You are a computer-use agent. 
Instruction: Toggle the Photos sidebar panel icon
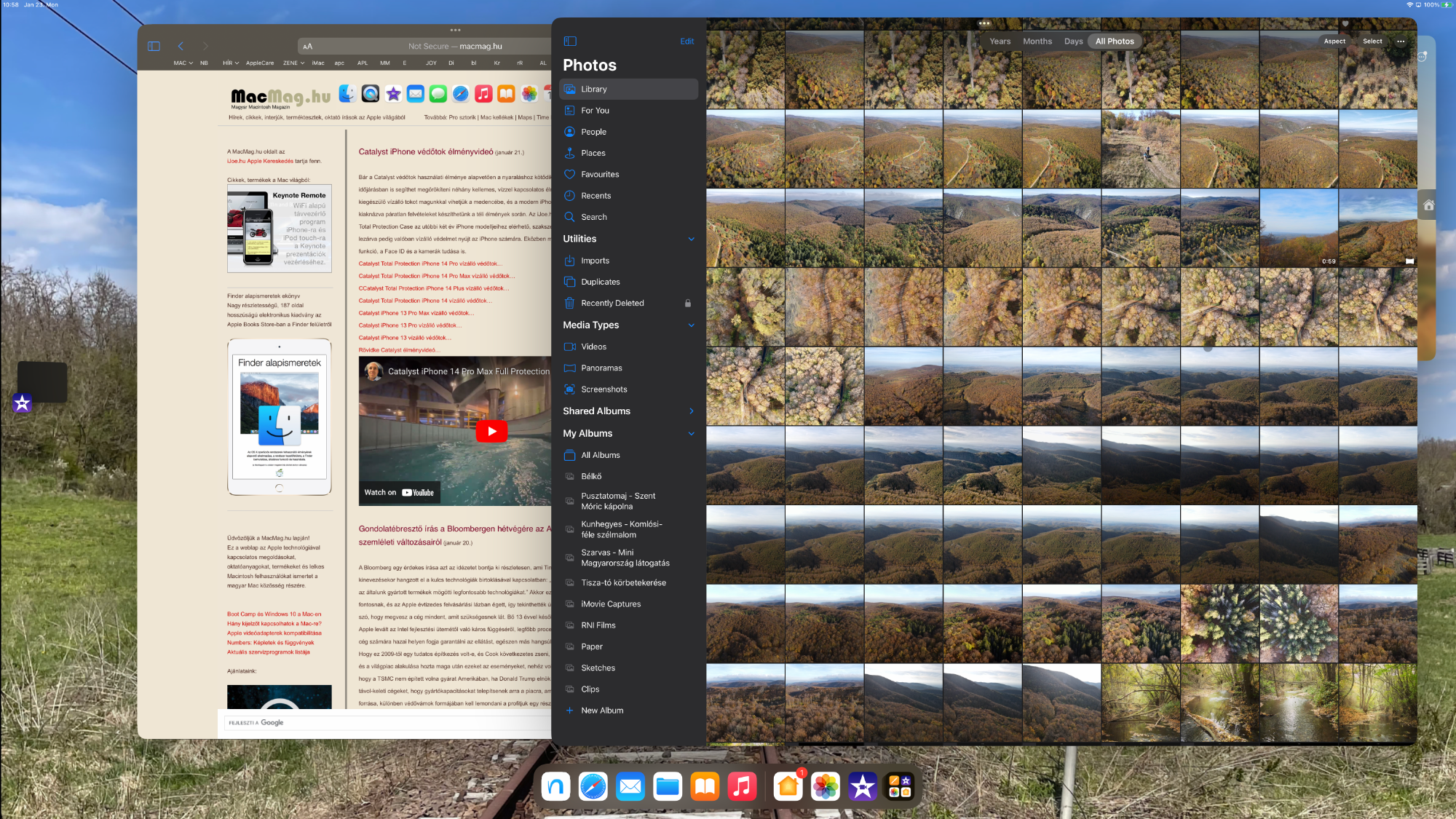click(570, 41)
